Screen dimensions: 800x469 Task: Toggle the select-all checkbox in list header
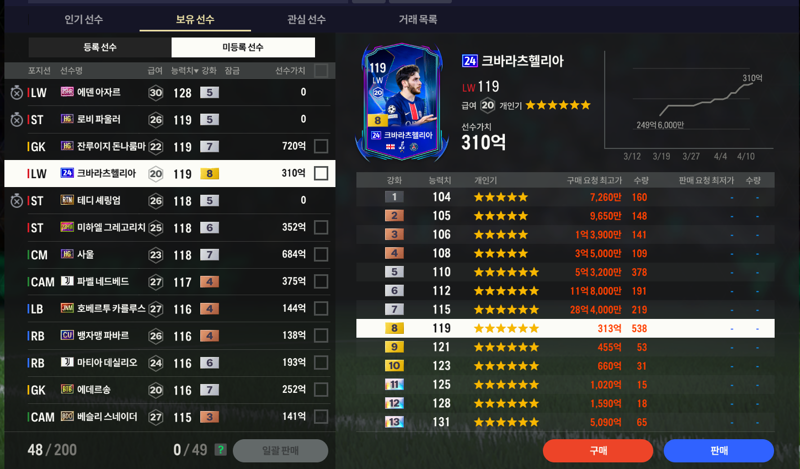(x=321, y=70)
